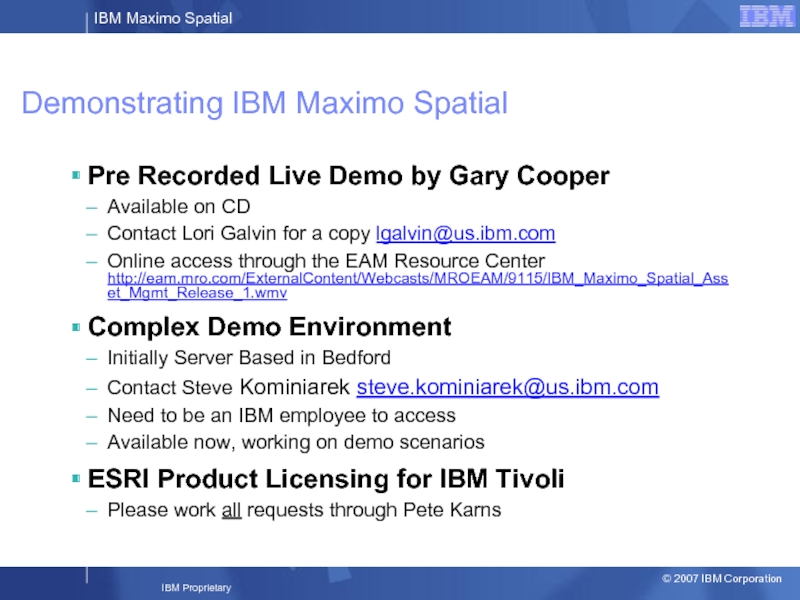Click steve.kominiarek@us.ibm.com email link
The height and width of the screenshot is (600, 800).
click(508, 387)
